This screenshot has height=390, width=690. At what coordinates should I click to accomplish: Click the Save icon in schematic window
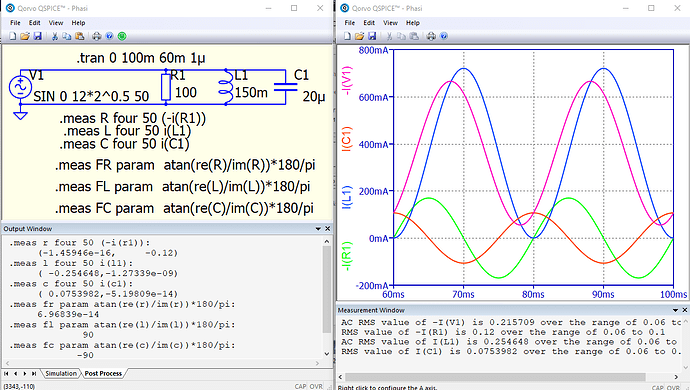[37, 36]
